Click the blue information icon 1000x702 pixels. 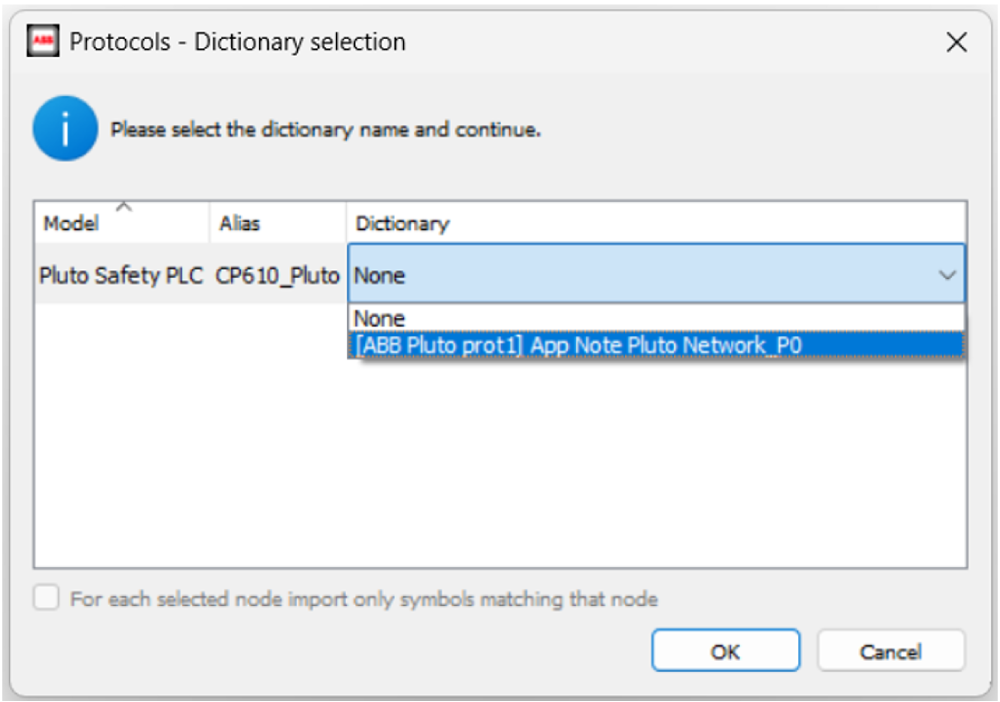click(65, 129)
